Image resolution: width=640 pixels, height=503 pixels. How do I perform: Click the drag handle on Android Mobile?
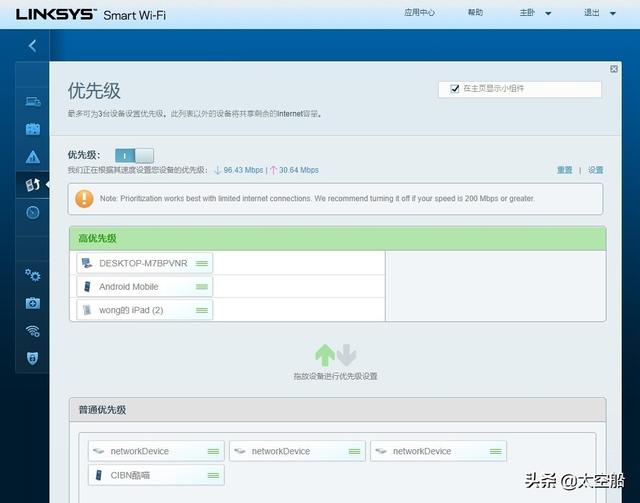(x=201, y=287)
